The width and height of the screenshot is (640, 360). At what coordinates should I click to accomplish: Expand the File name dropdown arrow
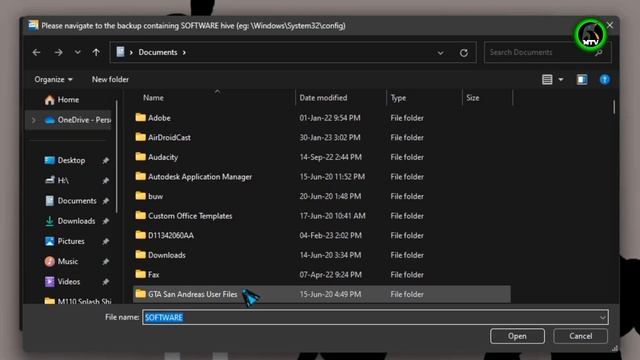click(x=602, y=318)
